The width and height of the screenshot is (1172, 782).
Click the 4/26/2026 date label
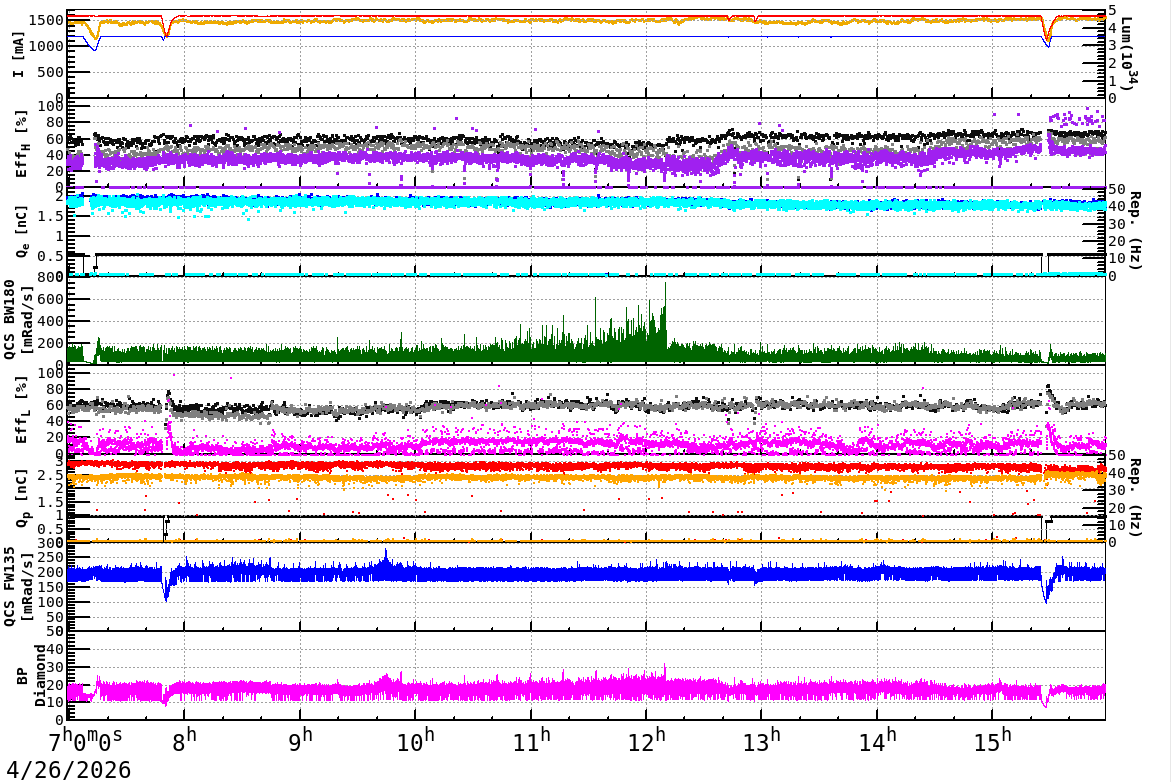[69, 769]
